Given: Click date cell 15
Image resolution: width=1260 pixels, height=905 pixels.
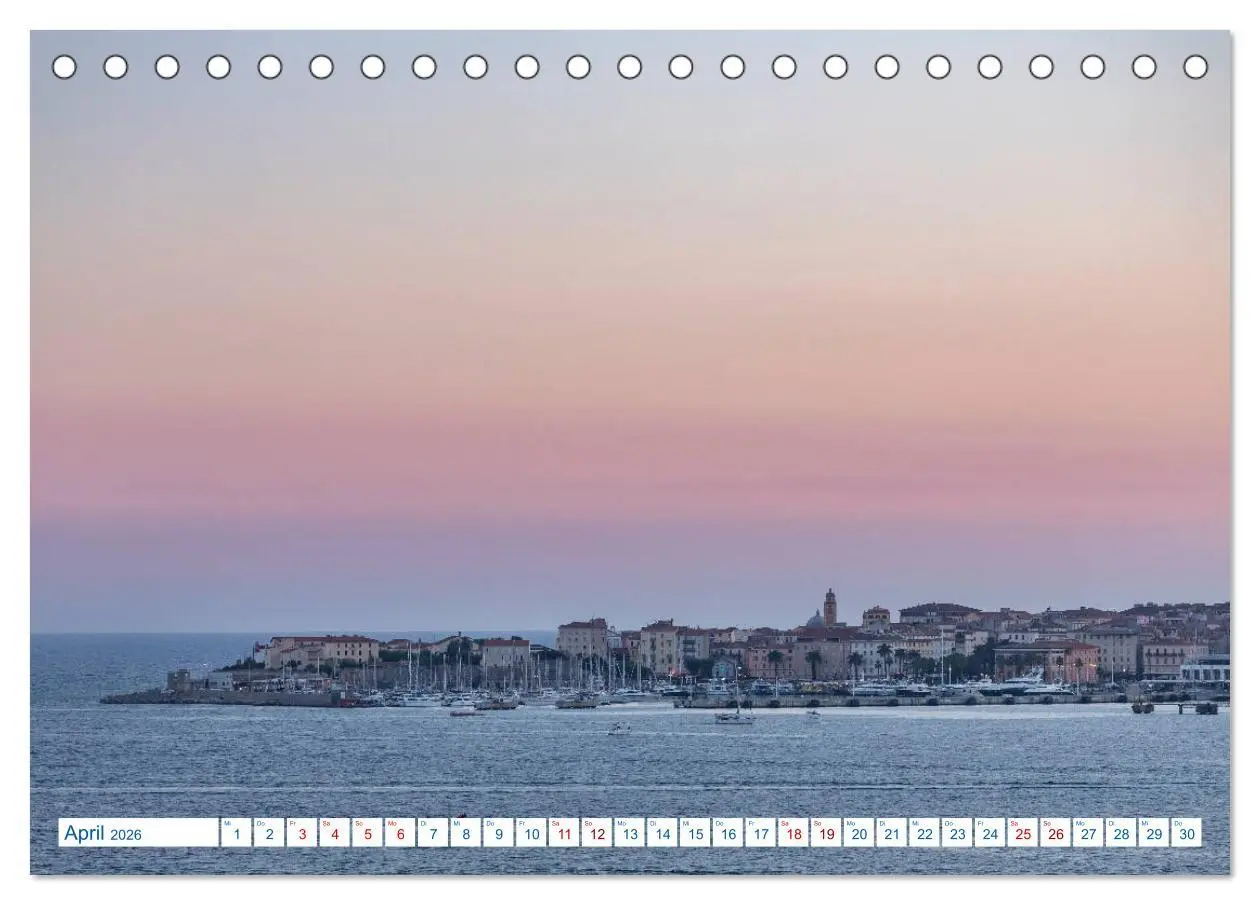Looking at the screenshot, I should [x=695, y=833].
